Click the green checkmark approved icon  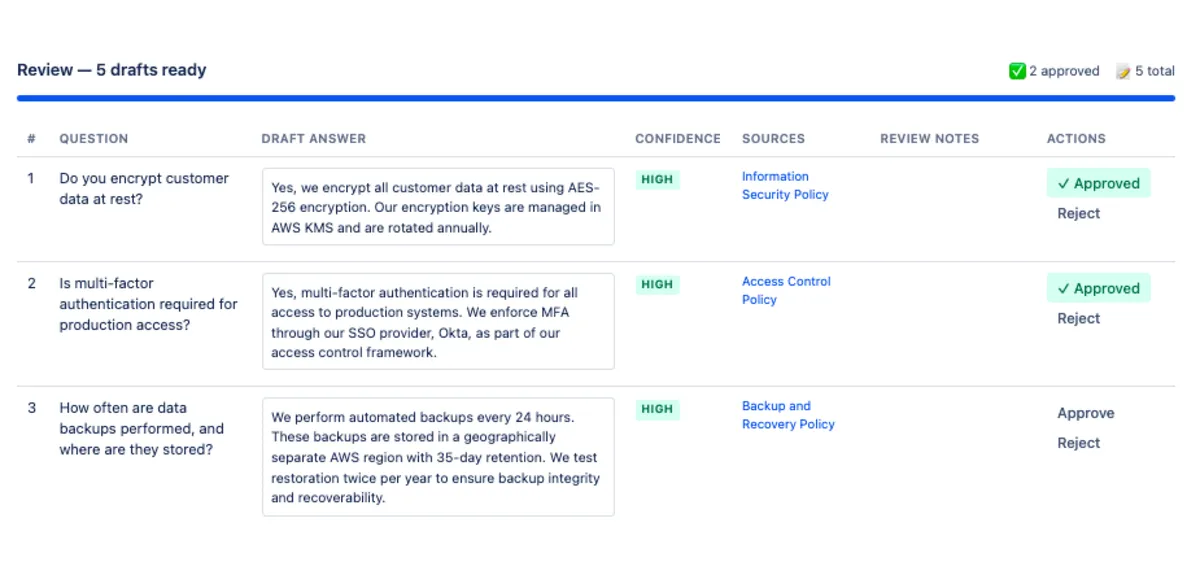pyautogui.click(x=1017, y=71)
